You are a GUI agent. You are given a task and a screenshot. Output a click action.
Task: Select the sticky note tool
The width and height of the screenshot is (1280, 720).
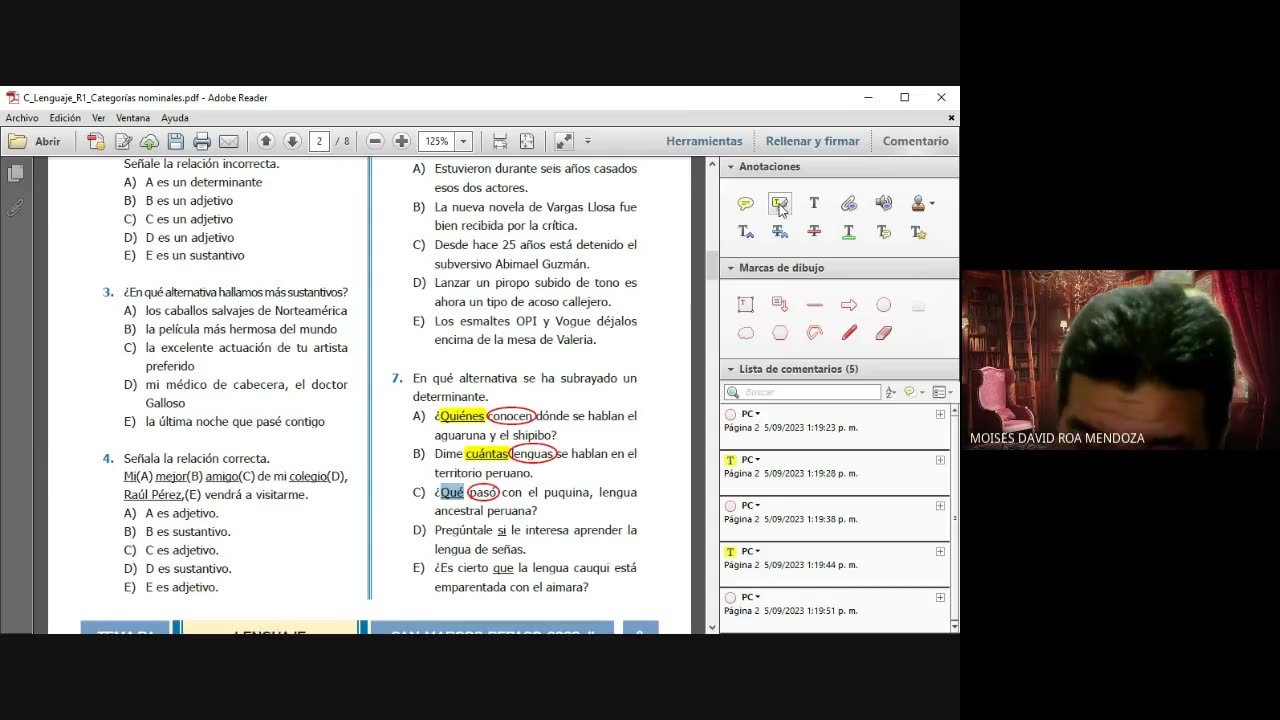pos(745,204)
